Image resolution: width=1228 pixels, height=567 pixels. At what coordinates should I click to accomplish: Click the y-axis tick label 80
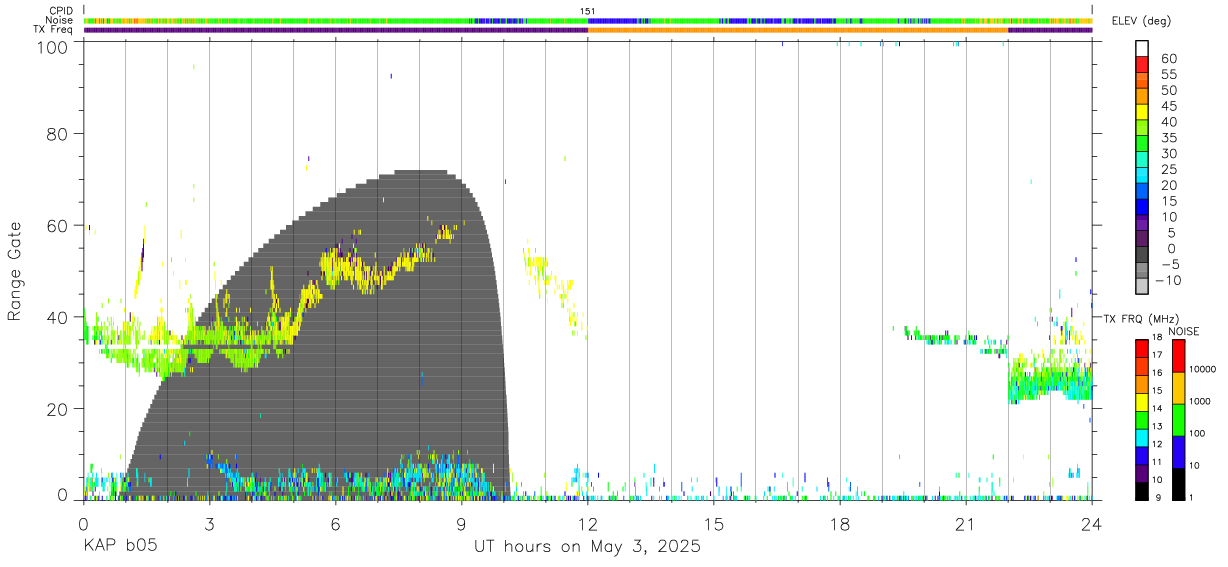[x=56, y=134]
